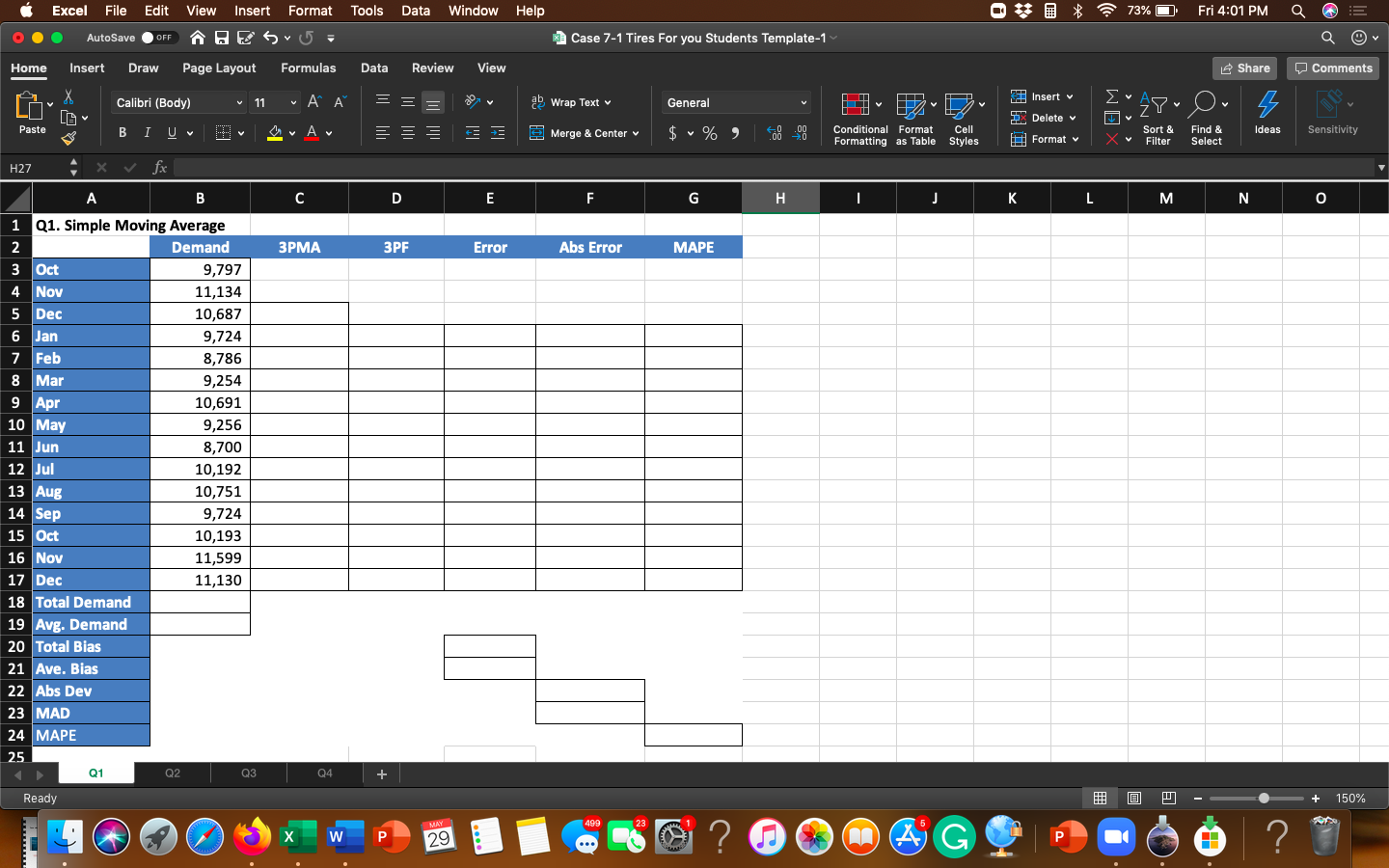Open Conditional Formatting
The image size is (1389, 868).
click(x=860, y=120)
